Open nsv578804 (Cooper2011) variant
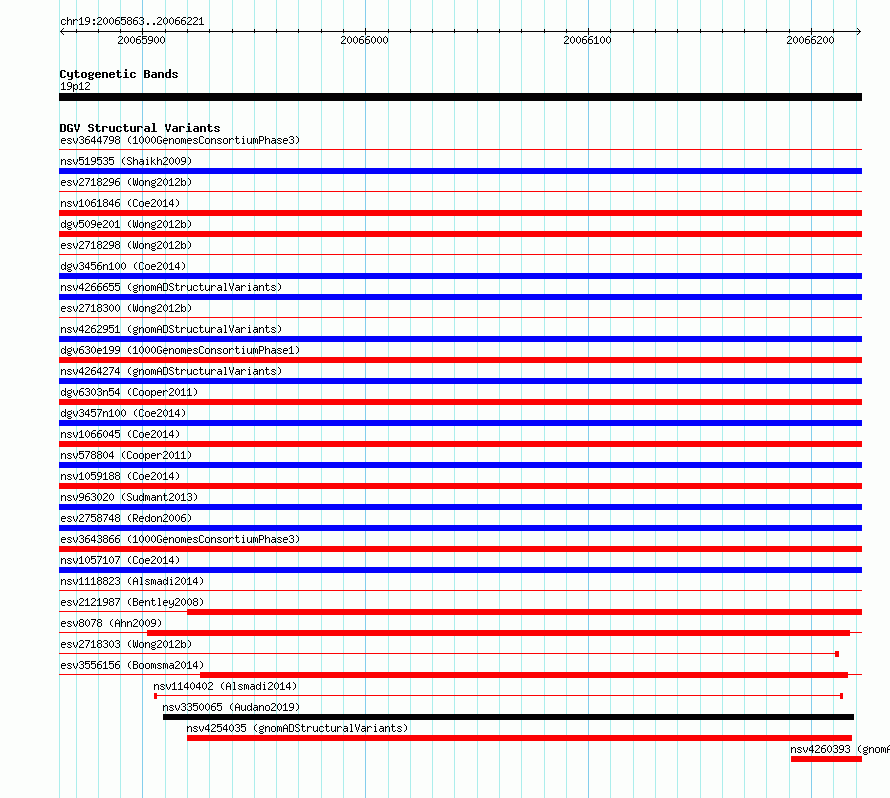The height and width of the screenshot is (798, 890). 126,455
